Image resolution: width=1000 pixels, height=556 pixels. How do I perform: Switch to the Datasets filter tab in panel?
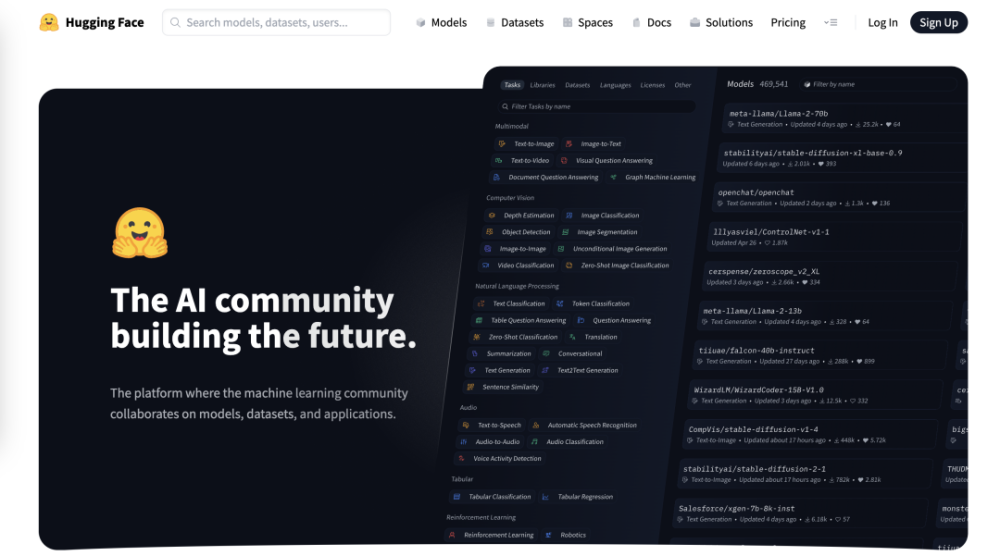[x=577, y=85]
